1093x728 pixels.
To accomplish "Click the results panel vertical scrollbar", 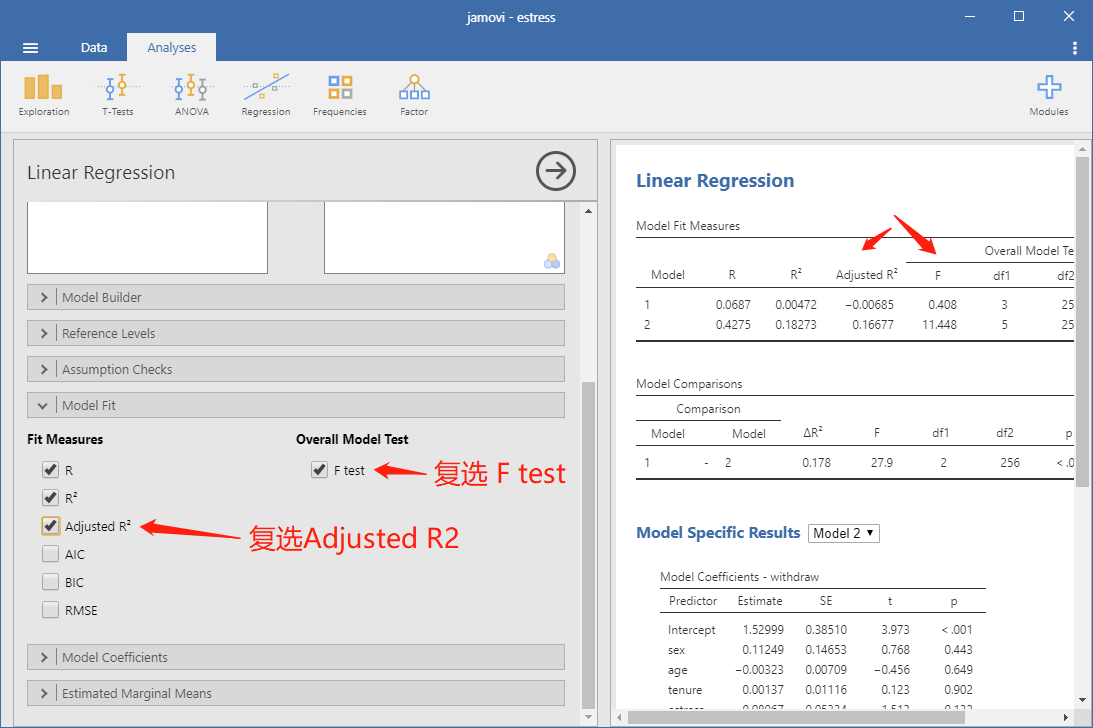I will click(x=1082, y=321).
